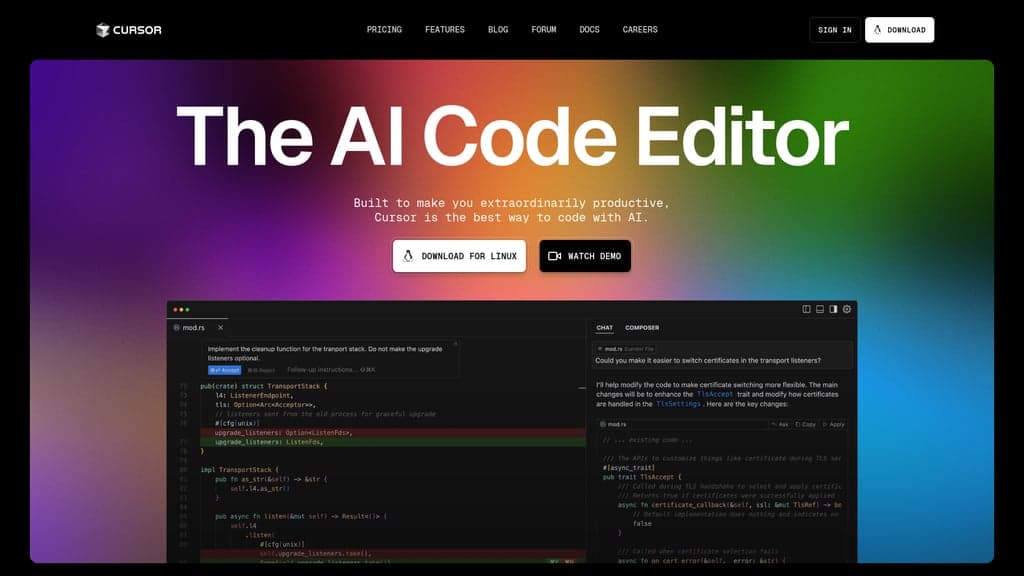Screen dimensions: 1024x576
Task: Go to the Blog
Action: pos(498,29)
